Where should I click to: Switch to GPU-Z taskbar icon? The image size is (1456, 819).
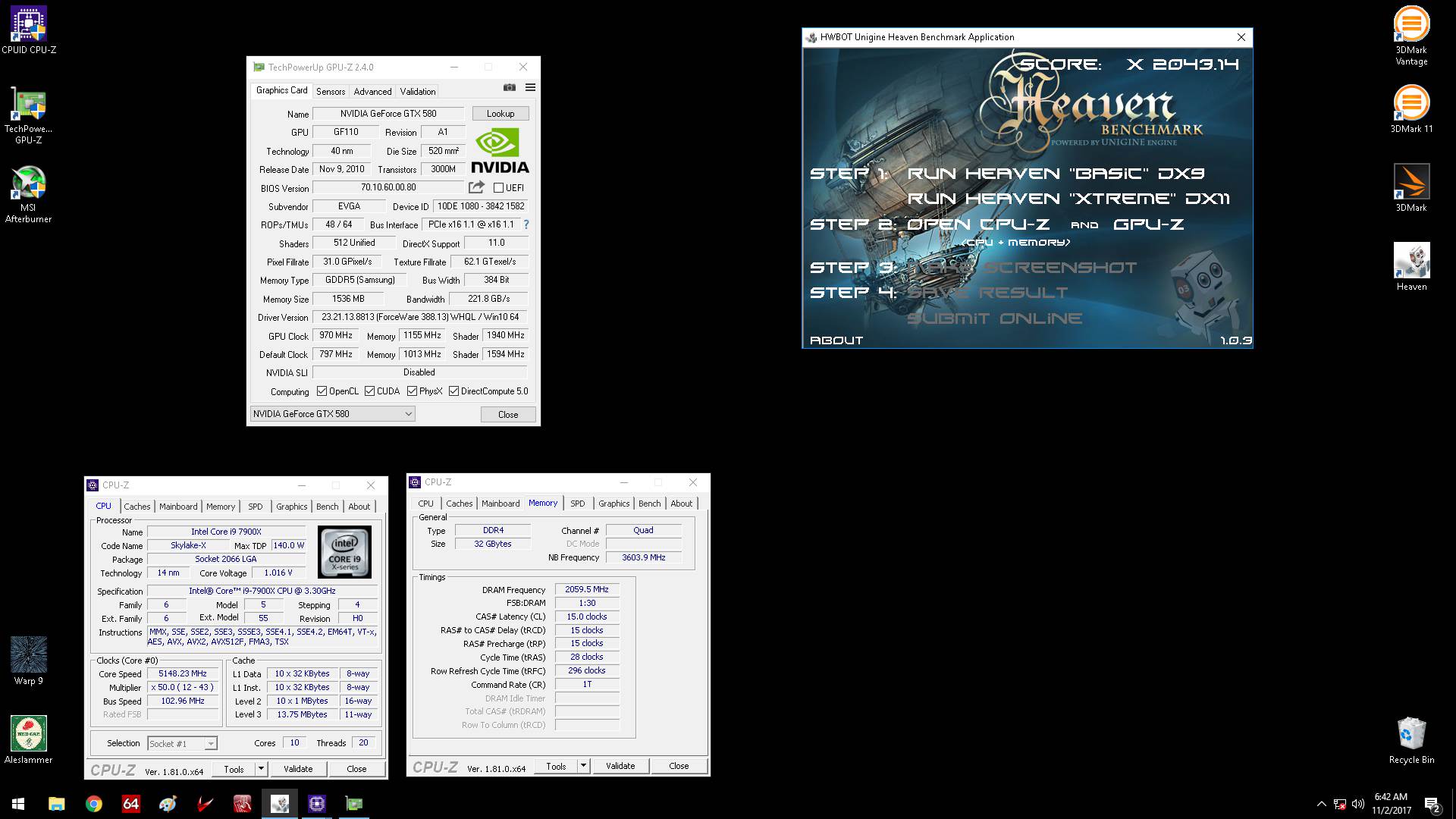pos(353,804)
